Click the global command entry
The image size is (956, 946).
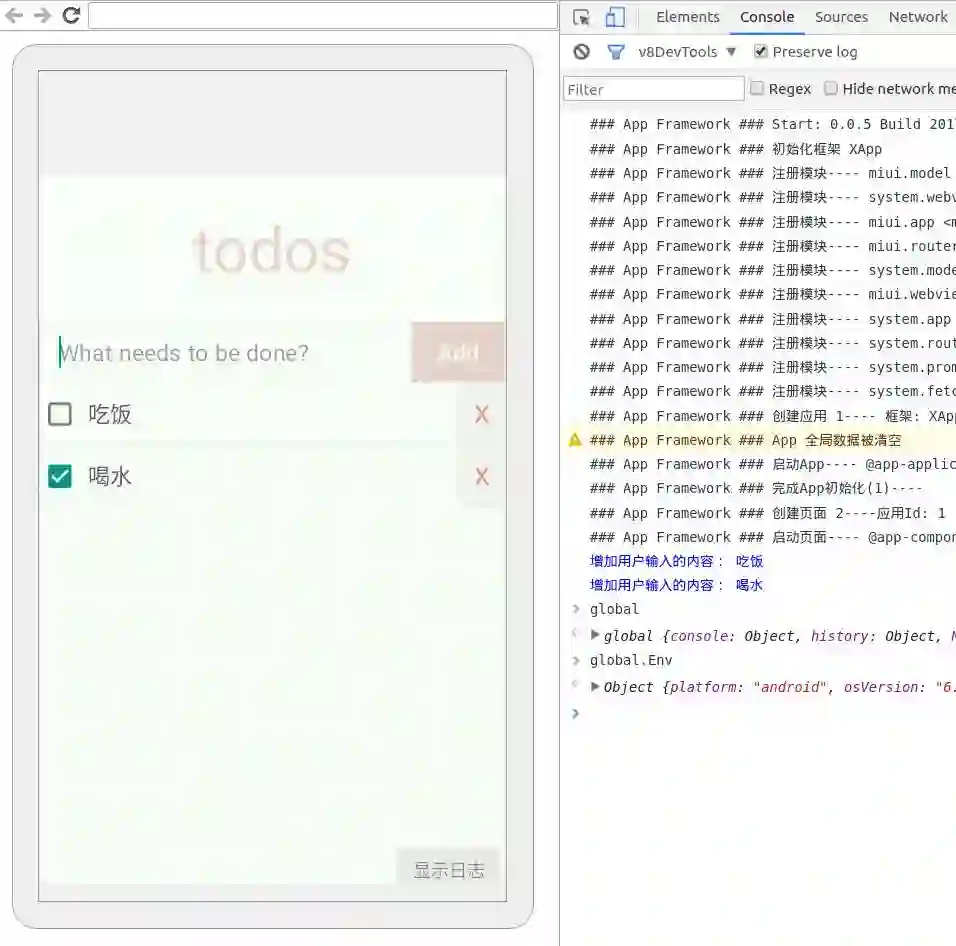click(614, 609)
